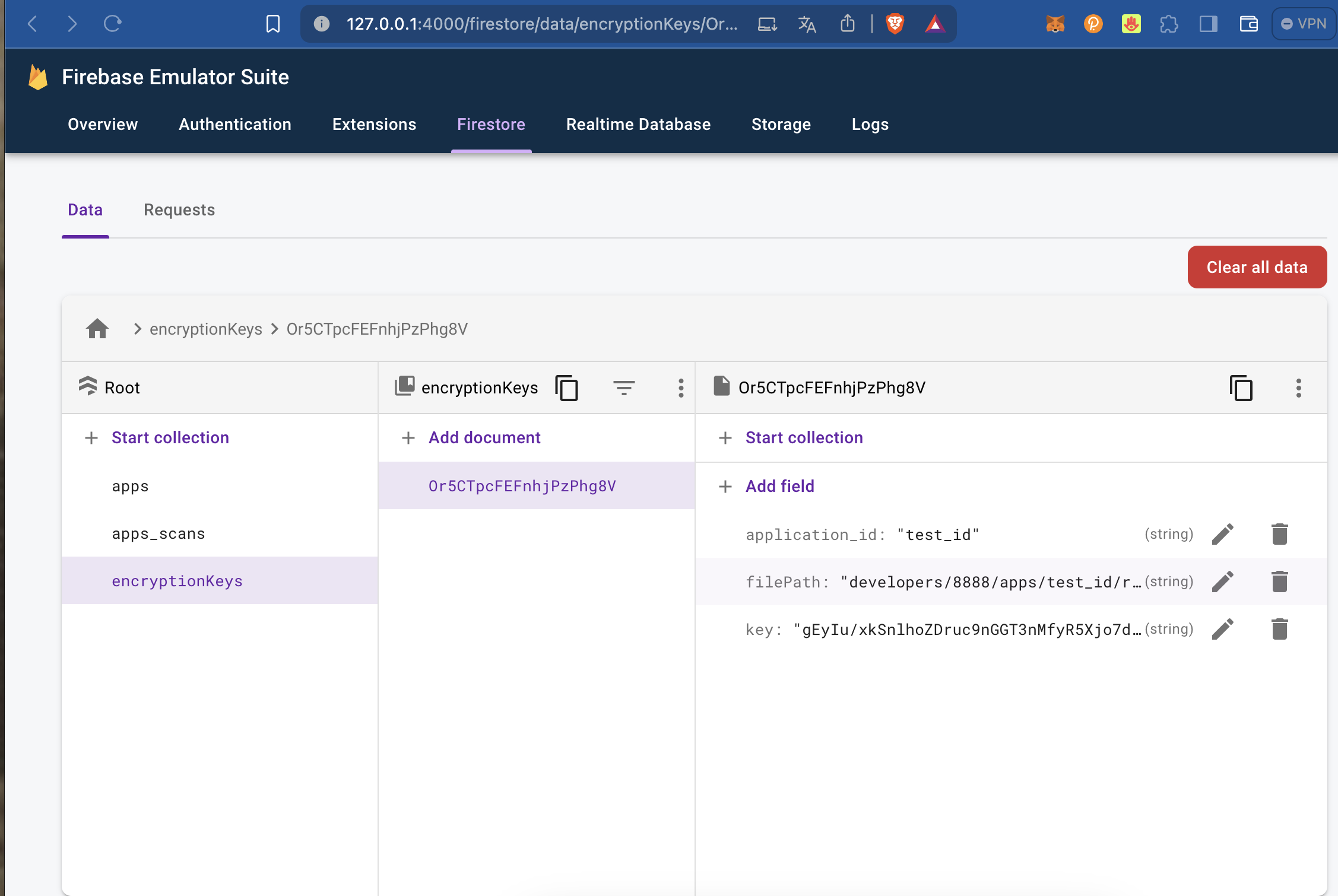Open Brave Wallet icon
The image size is (1338, 896).
tap(1248, 24)
